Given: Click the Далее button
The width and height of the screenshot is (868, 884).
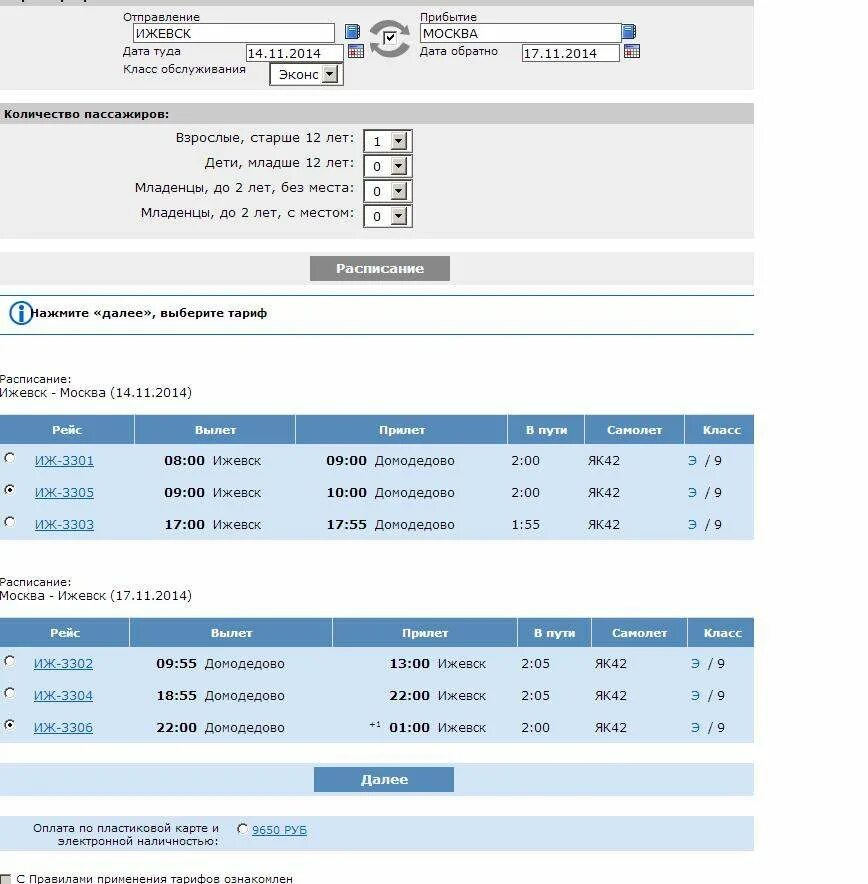Looking at the screenshot, I should tap(384, 780).
